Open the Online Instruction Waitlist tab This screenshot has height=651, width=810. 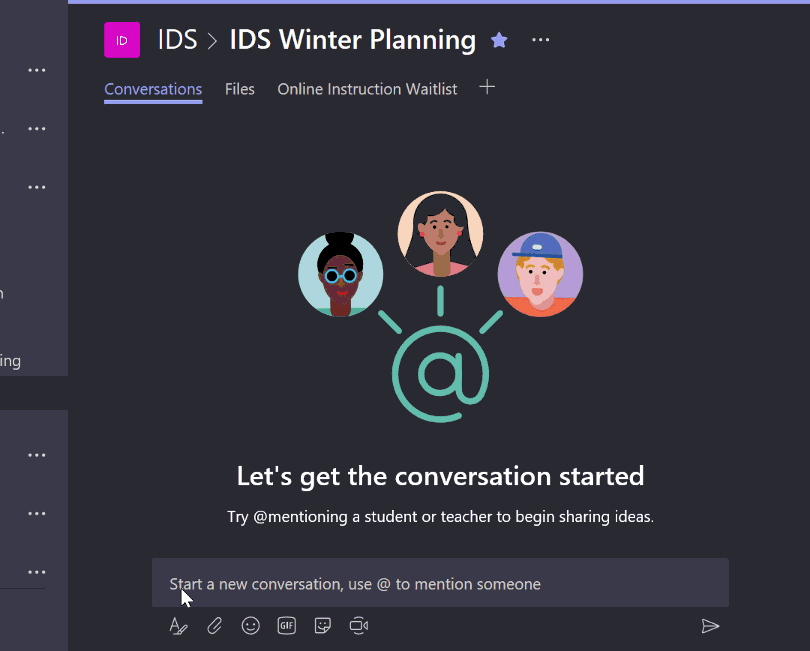[x=367, y=89]
